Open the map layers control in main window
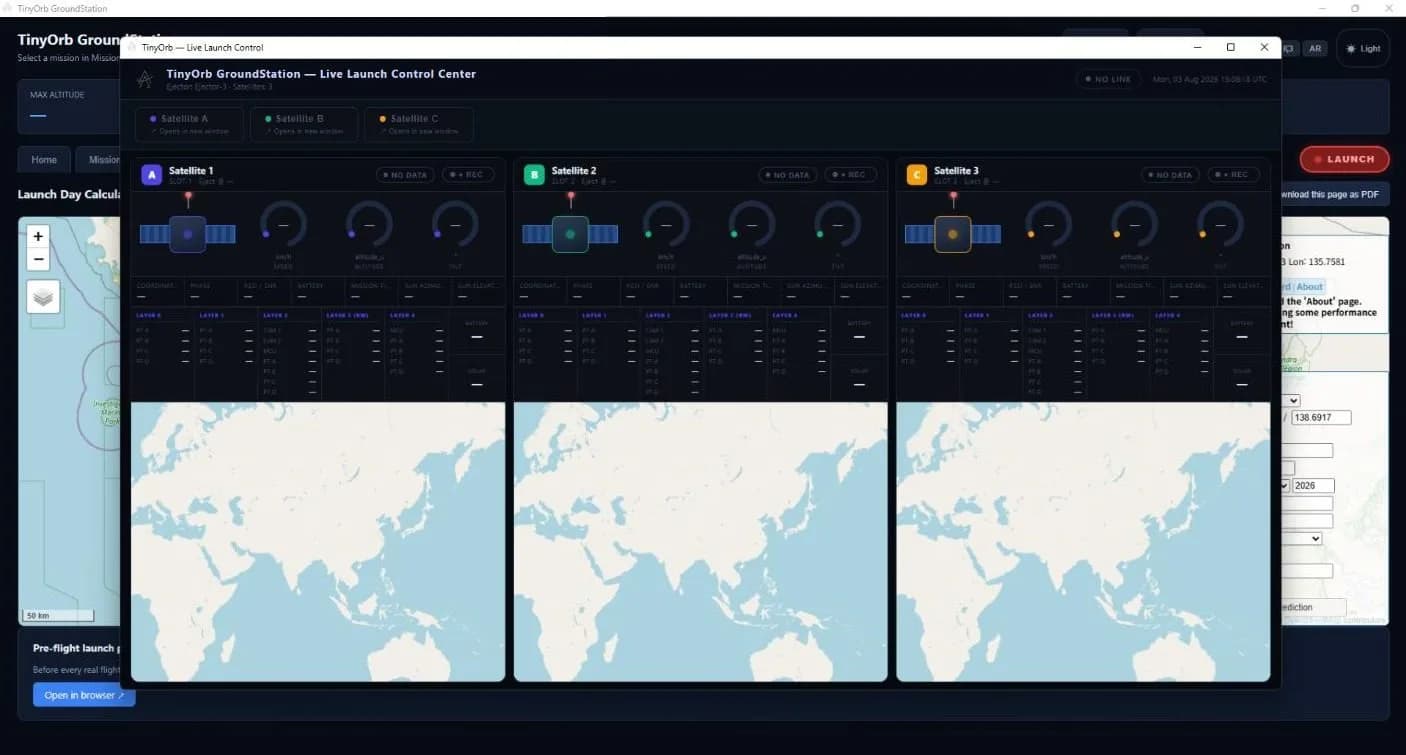This screenshot has width=1406, height=755. [x=43, y=297]
